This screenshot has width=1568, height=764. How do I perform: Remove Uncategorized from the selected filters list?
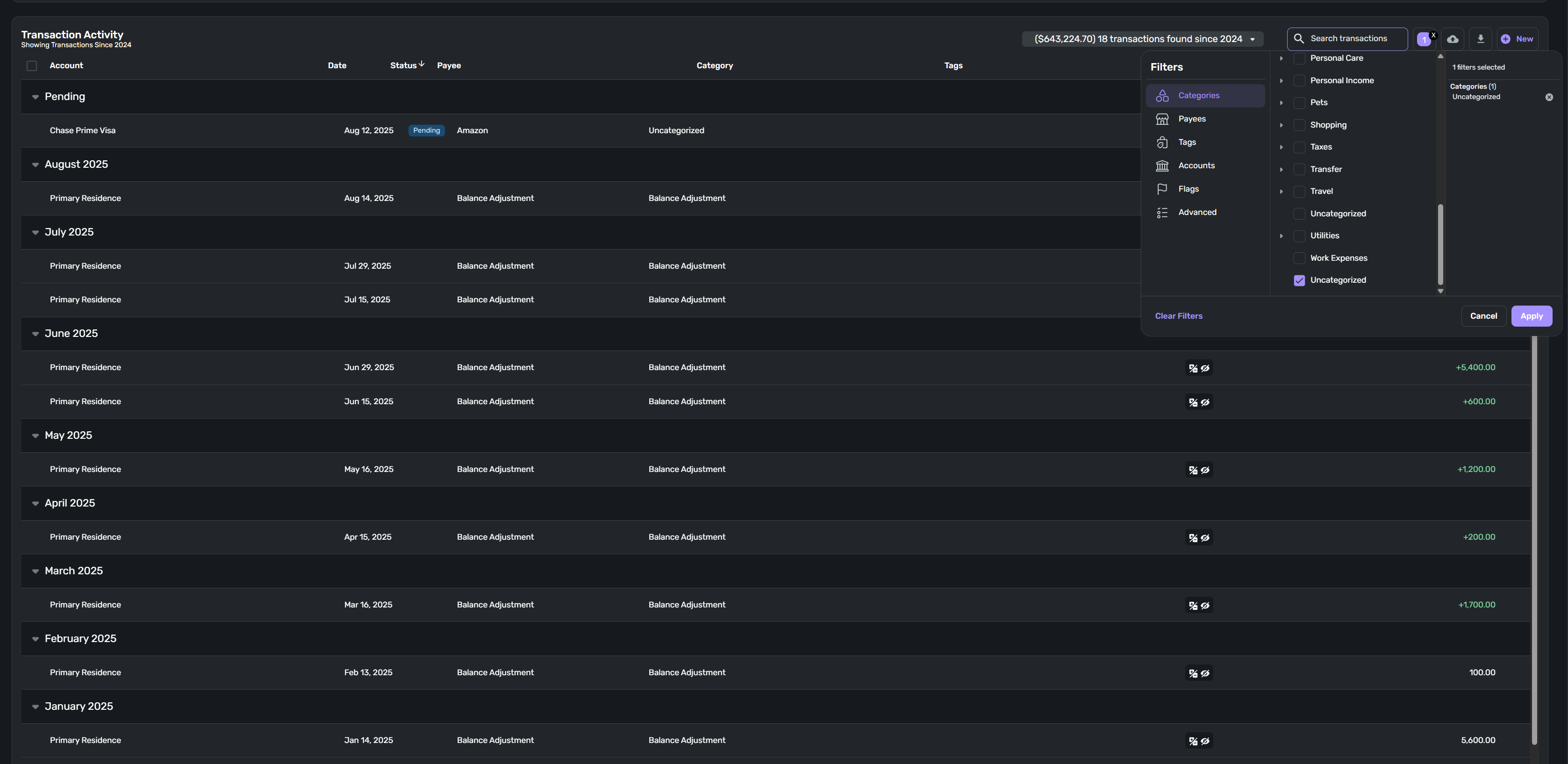(1548, 97)
